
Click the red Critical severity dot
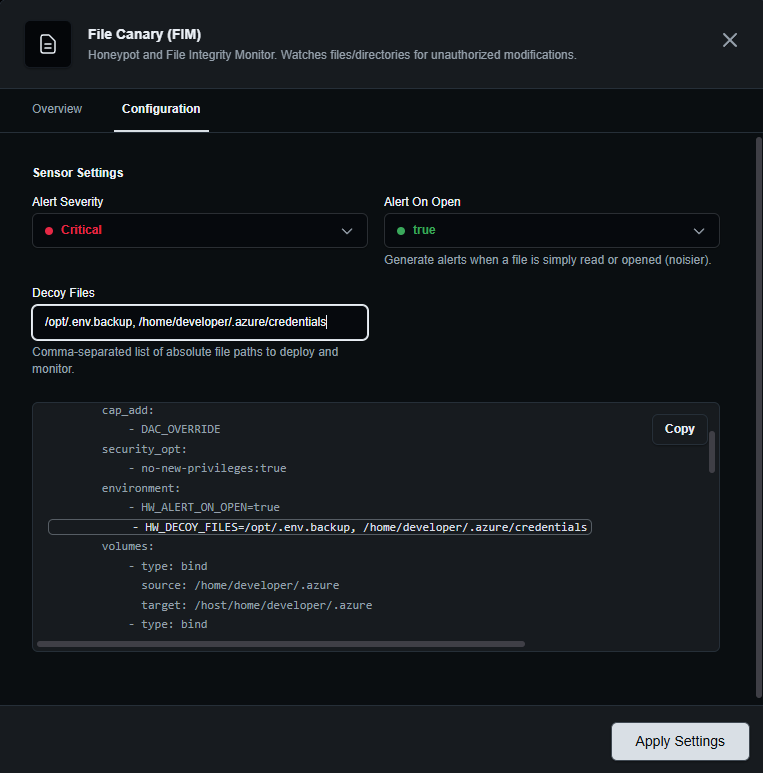click(x=49, y=231)
